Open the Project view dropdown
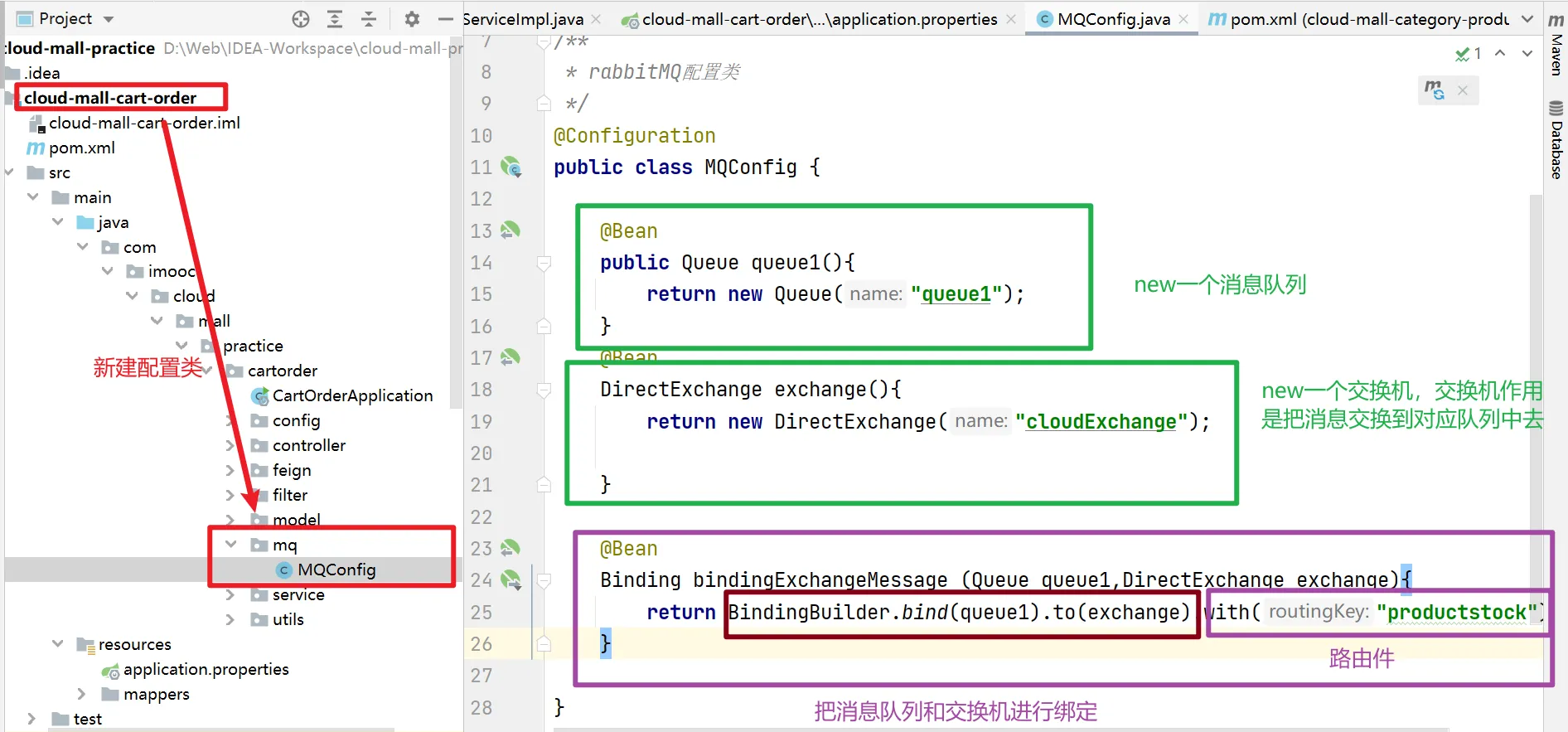Image resolution: width=1568 pixels, height=732 pixels. pyautogui.click(x=109, y=19)
